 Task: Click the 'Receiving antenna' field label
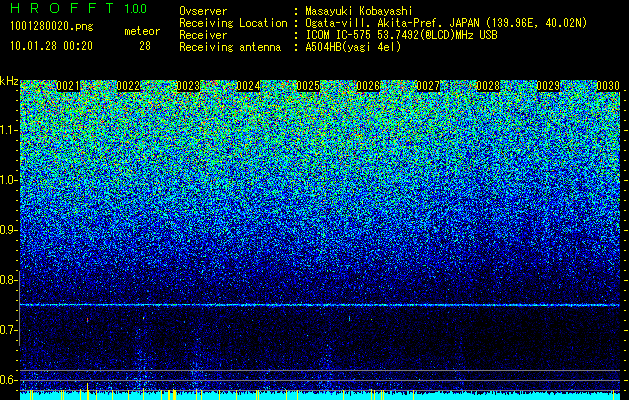[230, 47]
